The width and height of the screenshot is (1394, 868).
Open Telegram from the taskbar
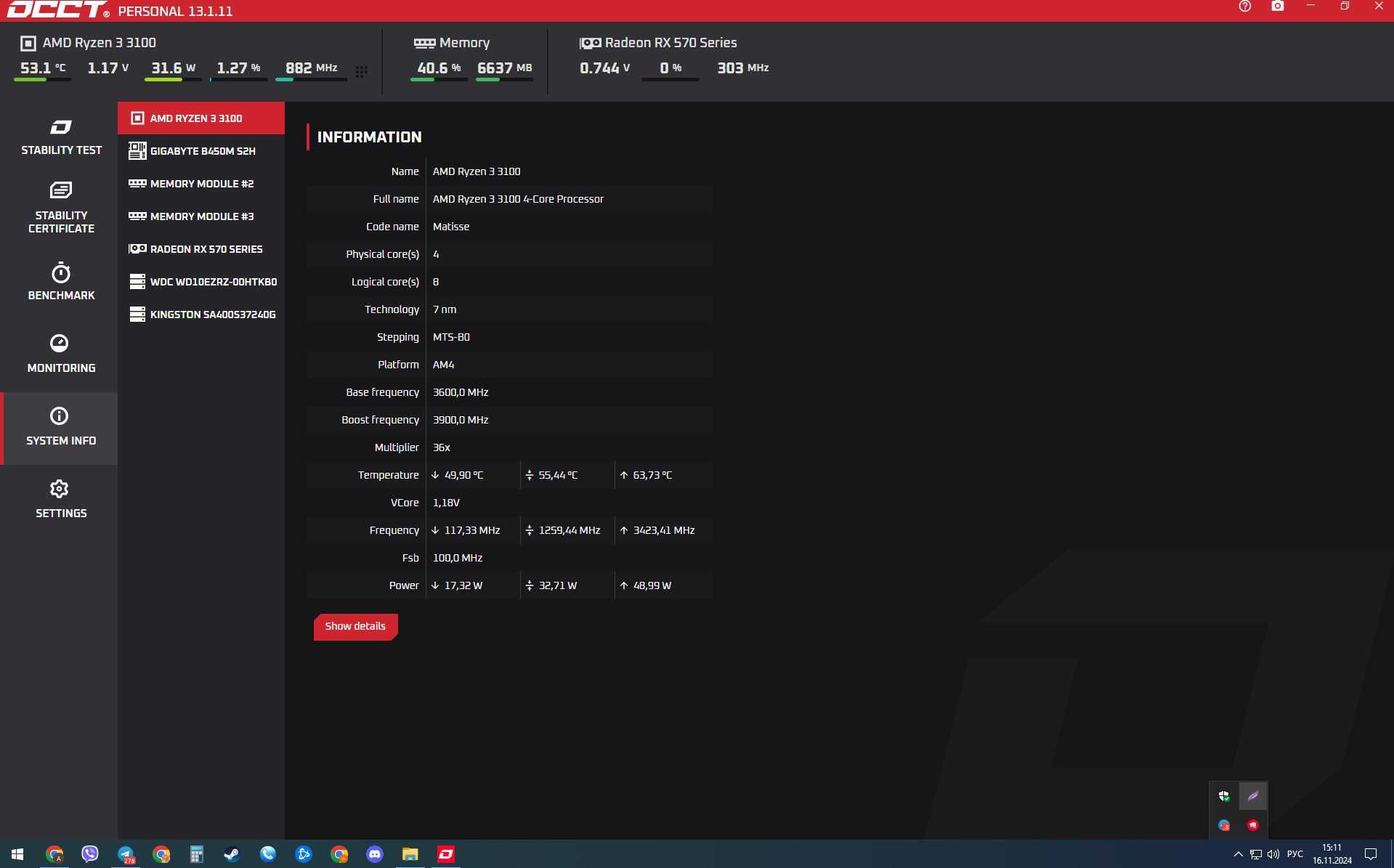click(x=126, y=854)
